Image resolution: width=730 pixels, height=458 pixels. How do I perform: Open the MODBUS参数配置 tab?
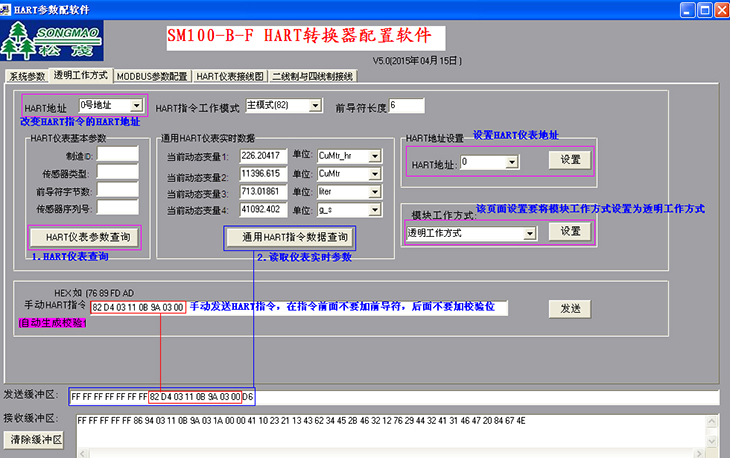152,76
